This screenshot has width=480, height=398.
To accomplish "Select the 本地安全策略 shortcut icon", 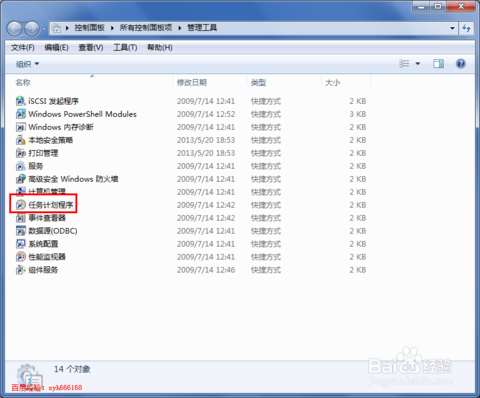I will click(20, 140).
